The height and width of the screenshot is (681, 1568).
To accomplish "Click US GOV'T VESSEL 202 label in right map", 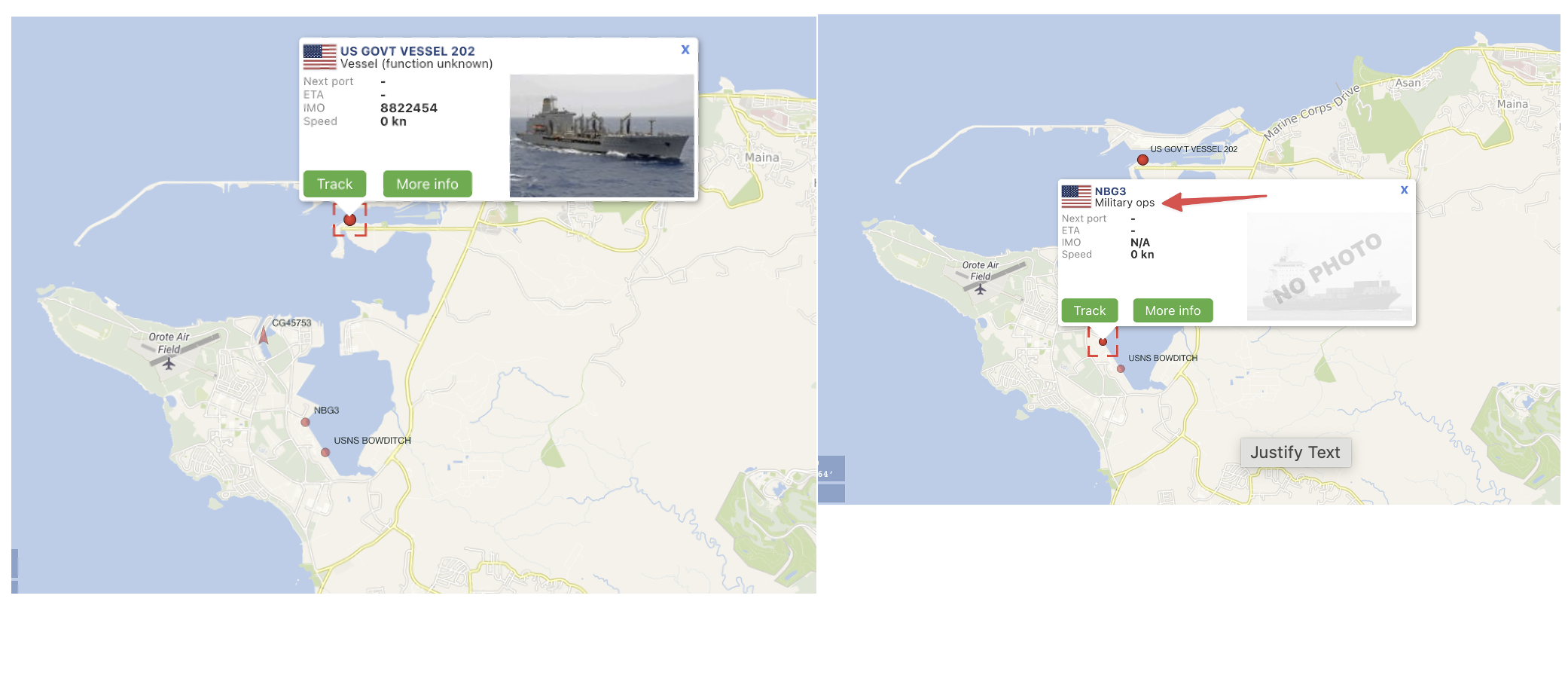I will click(1194, 149).
